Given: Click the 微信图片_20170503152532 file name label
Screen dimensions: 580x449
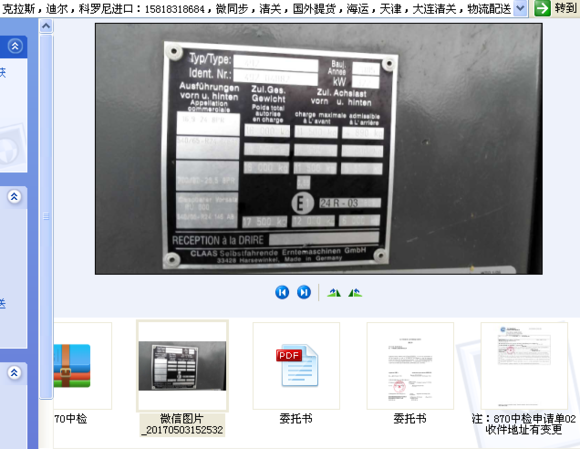Looking at the screenshot, I should [x=182, y=425].
